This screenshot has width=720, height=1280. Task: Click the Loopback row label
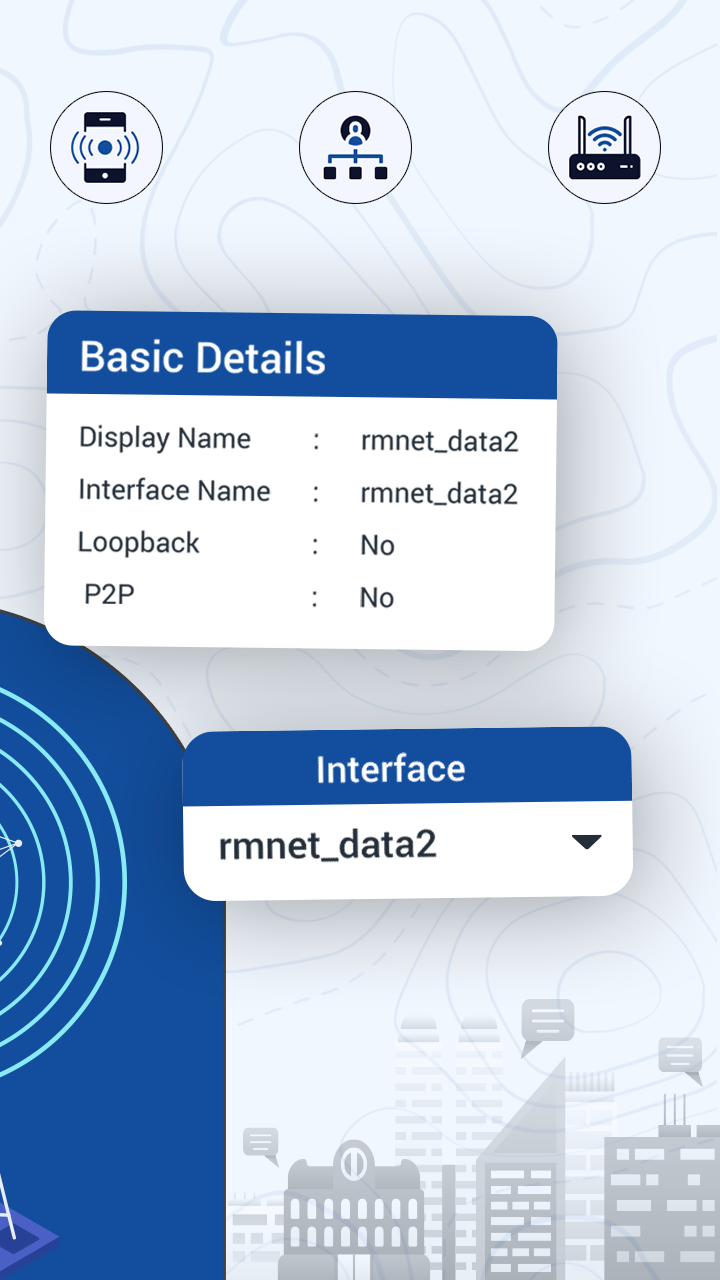point(139,543)
